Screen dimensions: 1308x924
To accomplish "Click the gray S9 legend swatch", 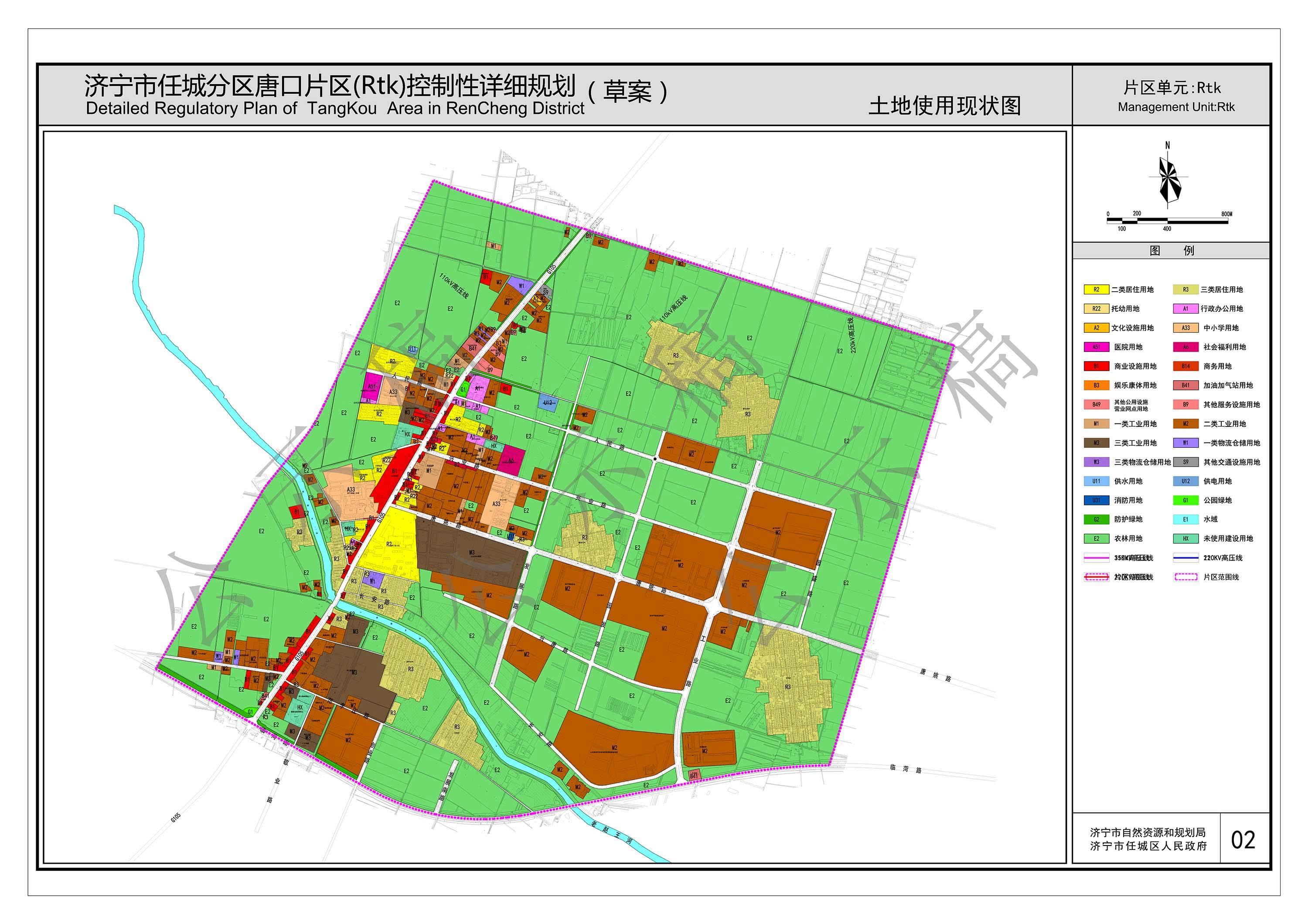I will coord(1185,462).
